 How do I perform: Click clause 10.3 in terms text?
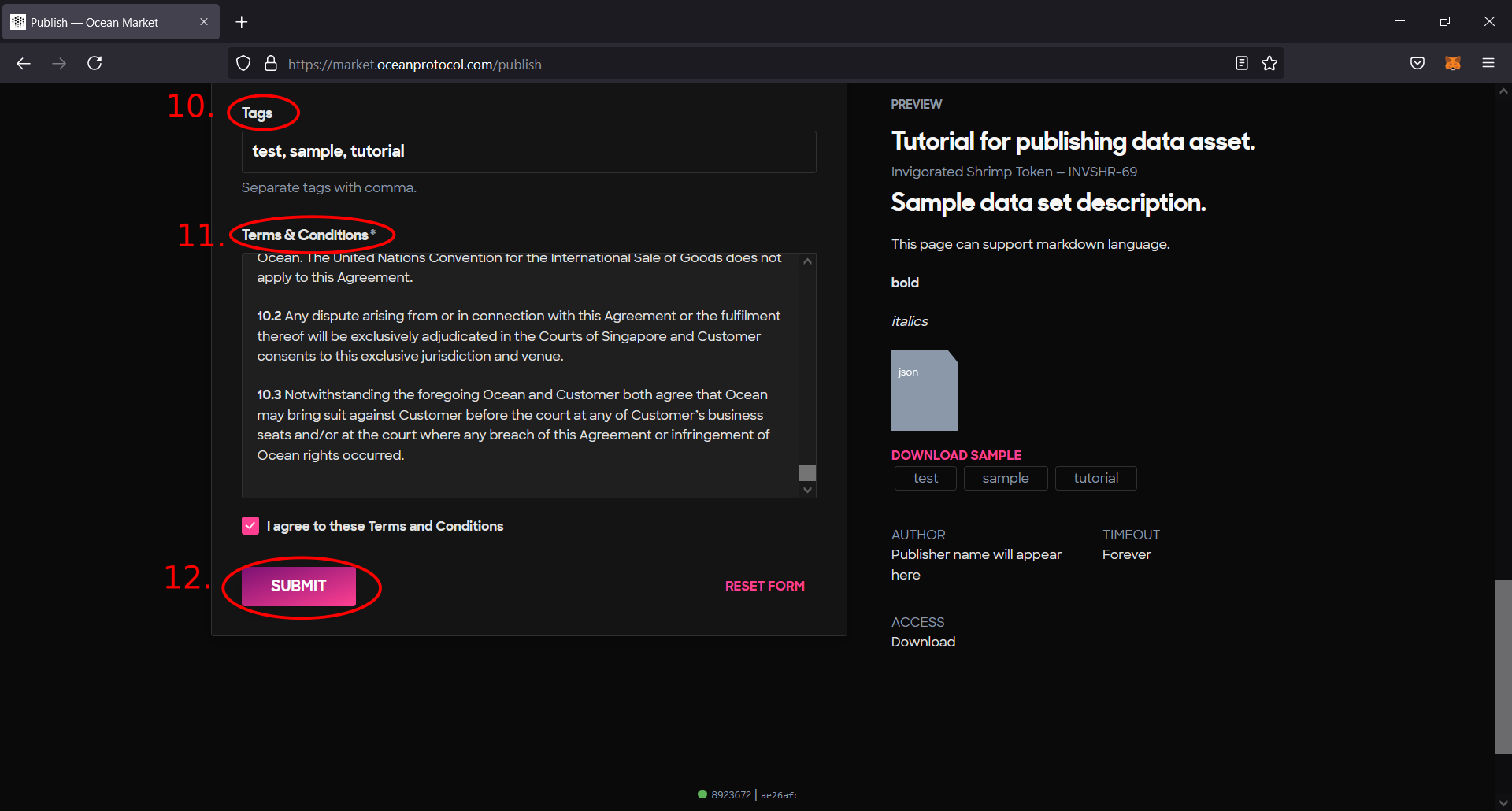pos(513,424)
